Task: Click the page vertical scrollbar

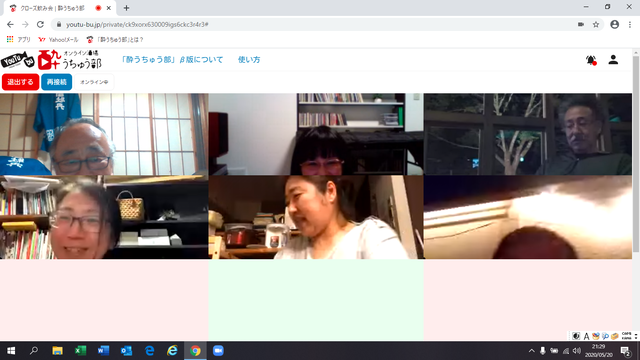Action: pyautogui.click(x=636, y=153)
